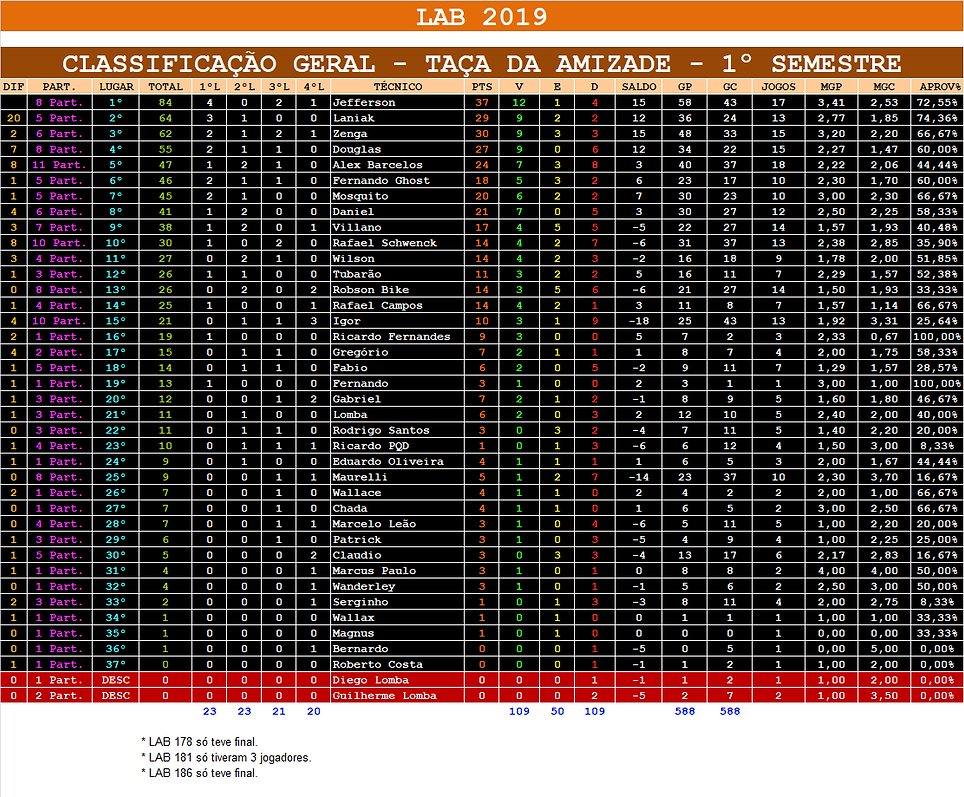Viewport: 964px width, 797px height.
Task: Select the MGC column header
Action: 883,87
